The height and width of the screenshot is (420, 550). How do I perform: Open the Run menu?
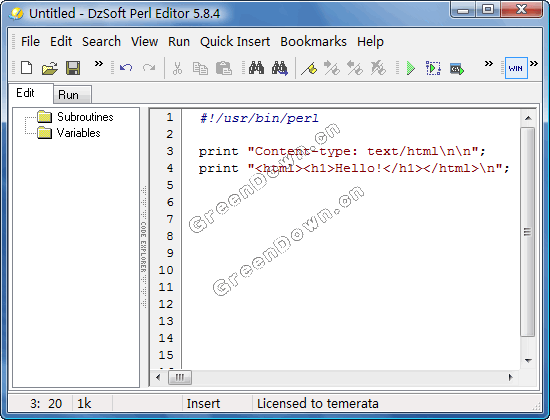179,41
